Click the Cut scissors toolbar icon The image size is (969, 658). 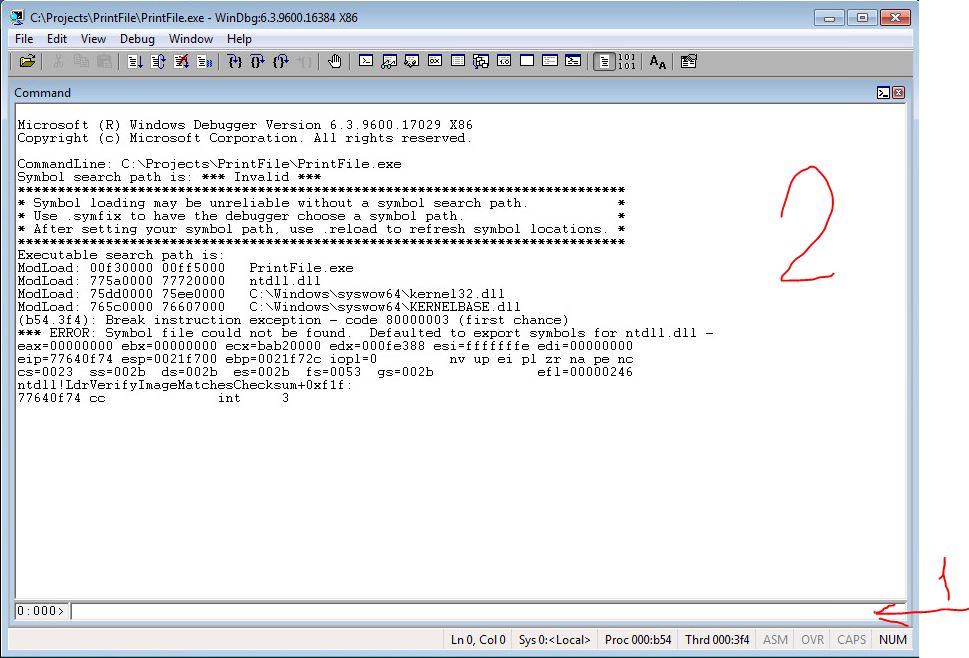click(x=58, y=61)
